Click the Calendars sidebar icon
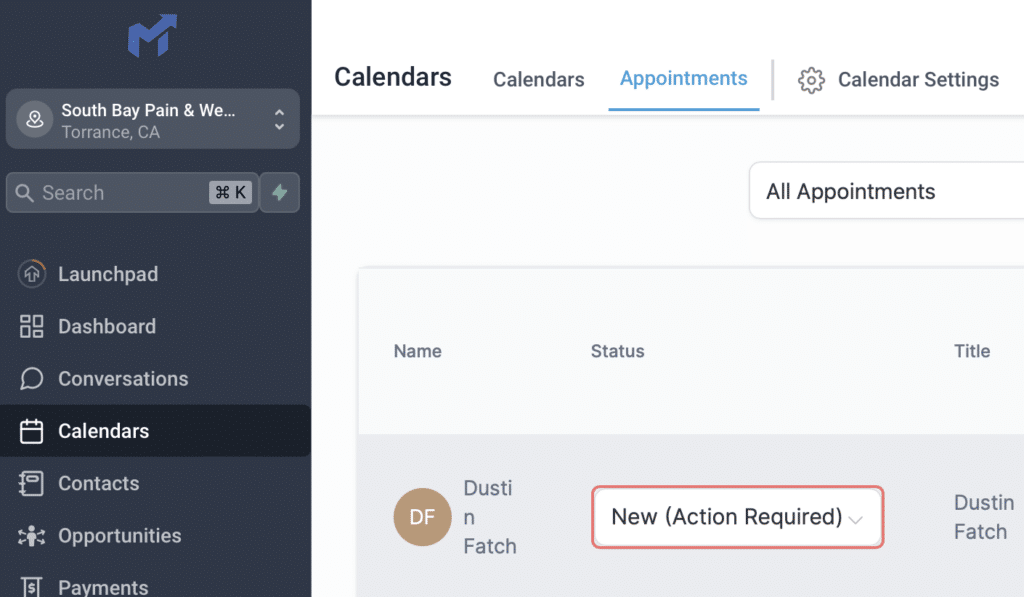The image size is (1024, 597). click(x=31, y=430)
